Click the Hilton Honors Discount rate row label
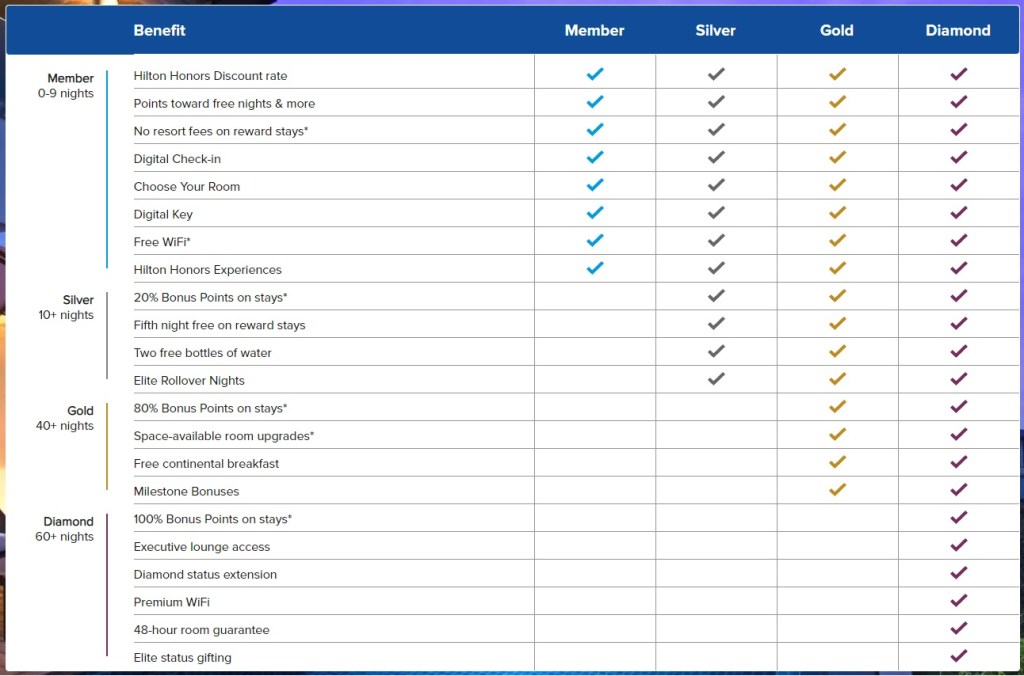 coord(210,76)
